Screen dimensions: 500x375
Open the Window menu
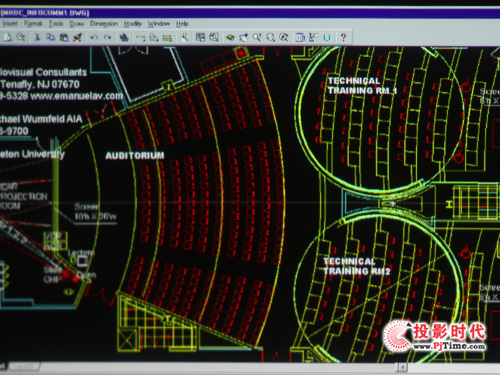click(159, 24)
